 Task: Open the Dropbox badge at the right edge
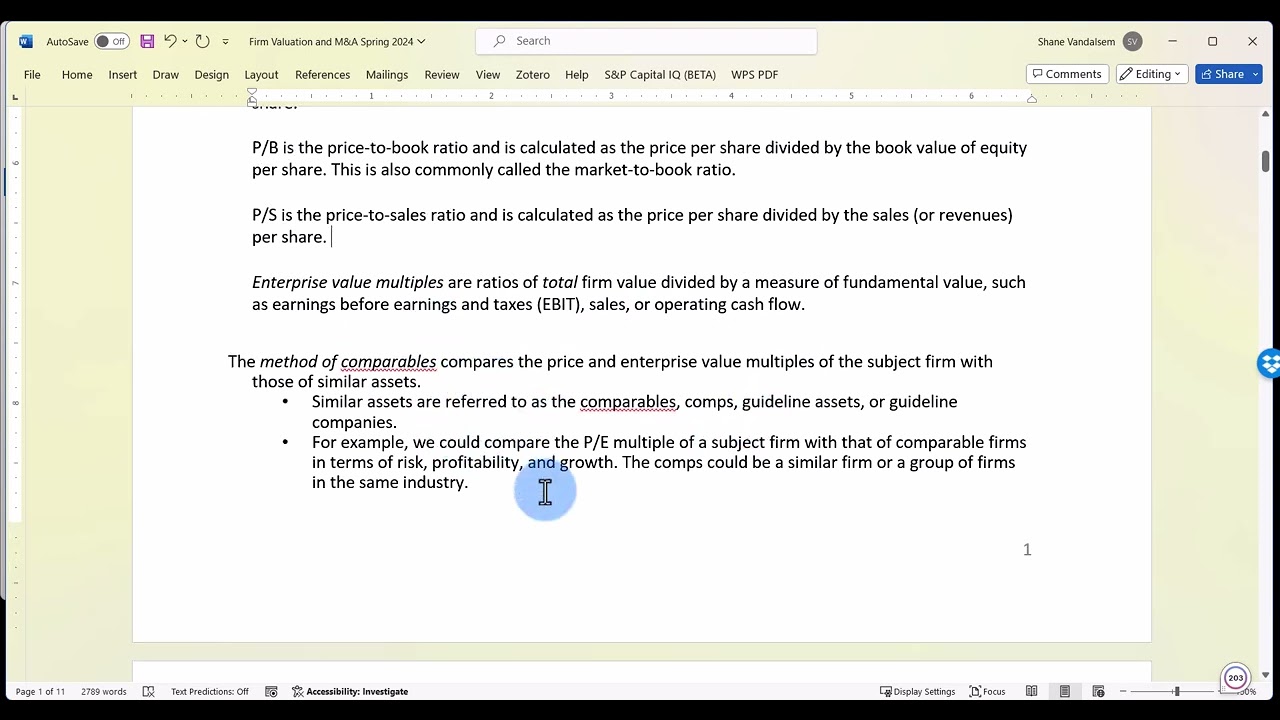click(x=1269, y=363)
